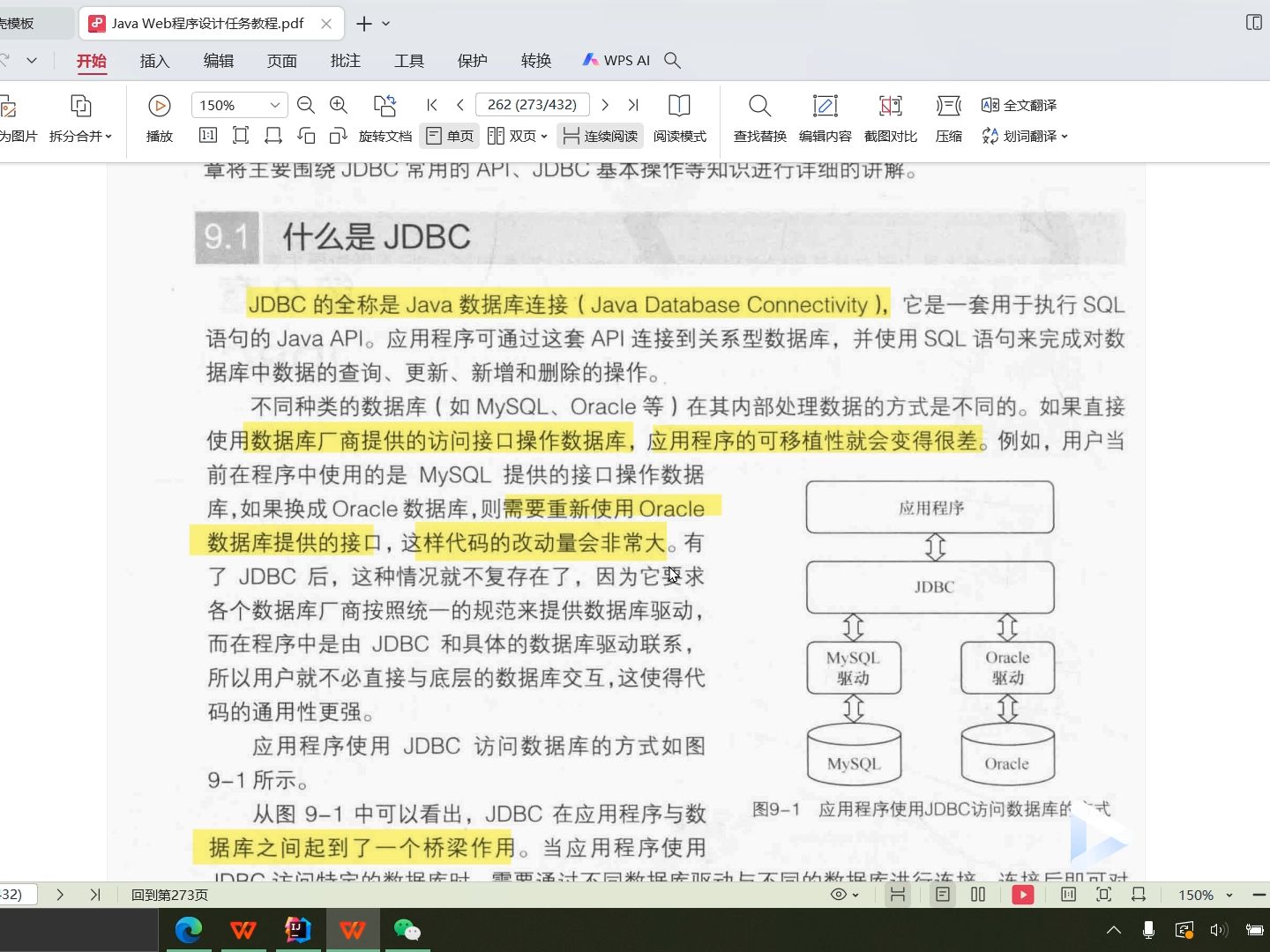
Task: Click the page number field 262 (273/432)
Action: [x=532, y=105]
